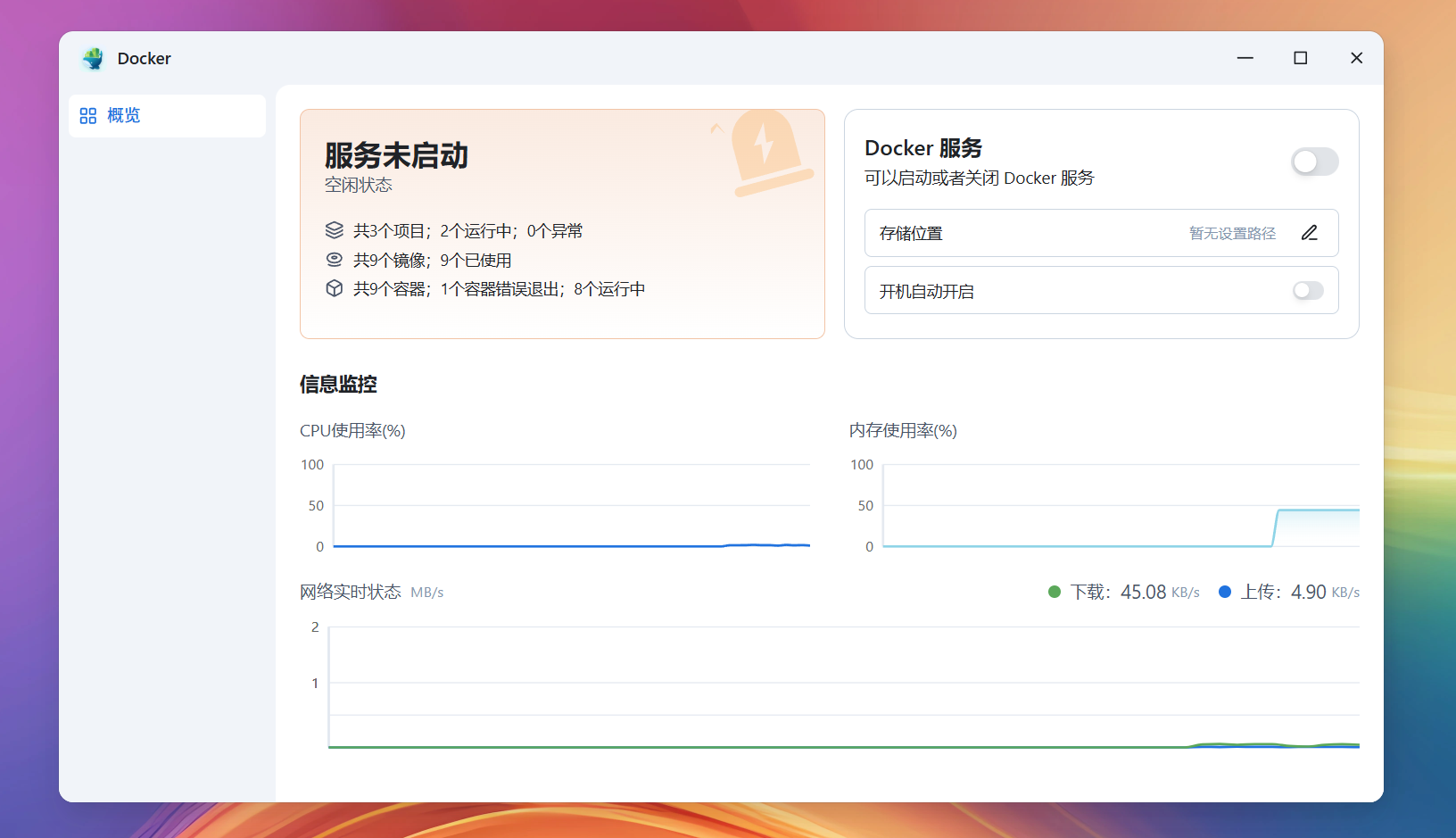Click the 内存使用率(%) chart title
This screenshot has height=838, width=1456.
click(903, 431)
